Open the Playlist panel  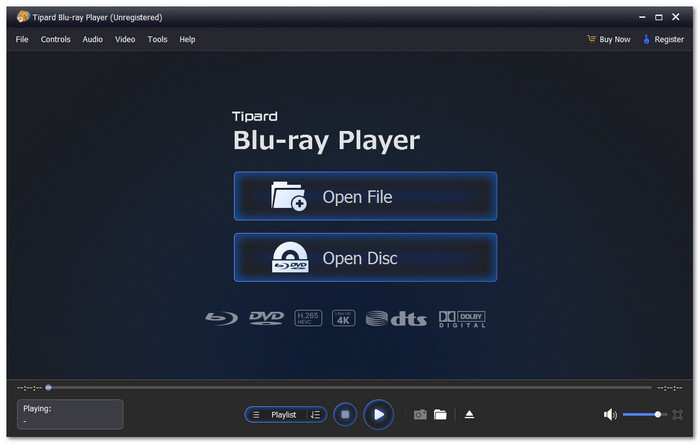(x=283, y=415)
